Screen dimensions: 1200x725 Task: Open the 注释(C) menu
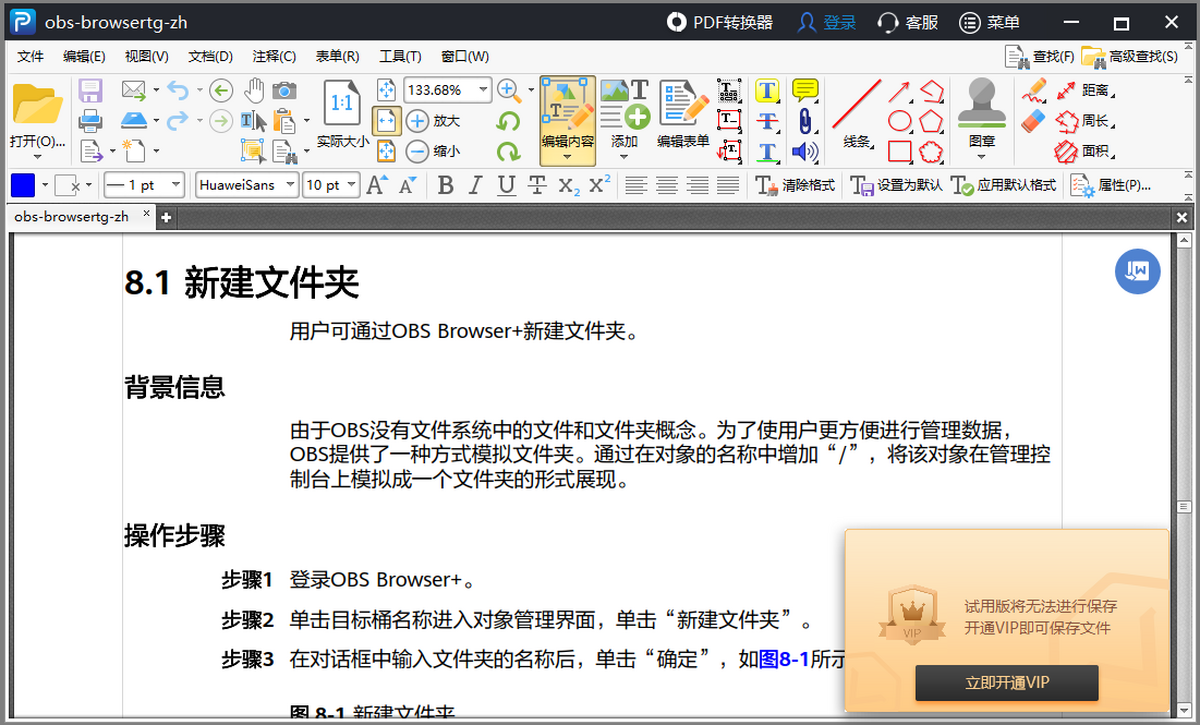pyautogui.click(x=274, y=56)
